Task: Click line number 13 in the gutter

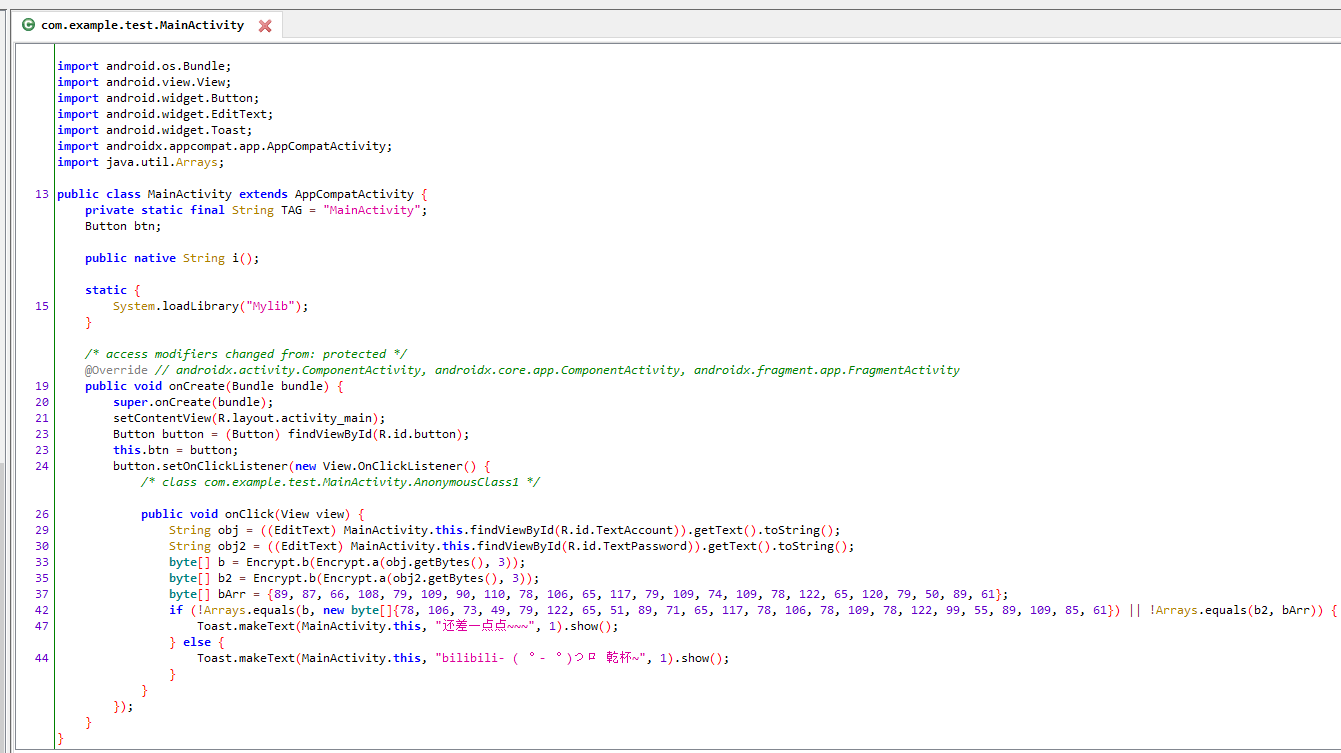Action: [x=41, y=193]
